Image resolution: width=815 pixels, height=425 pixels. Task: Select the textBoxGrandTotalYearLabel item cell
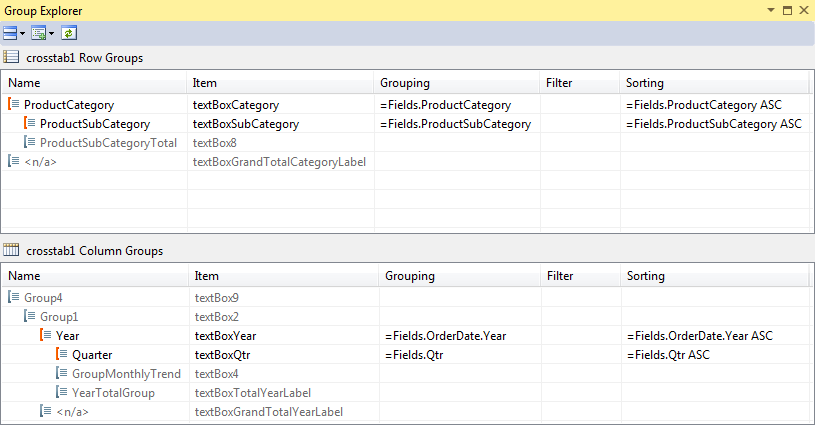(284, 411)
